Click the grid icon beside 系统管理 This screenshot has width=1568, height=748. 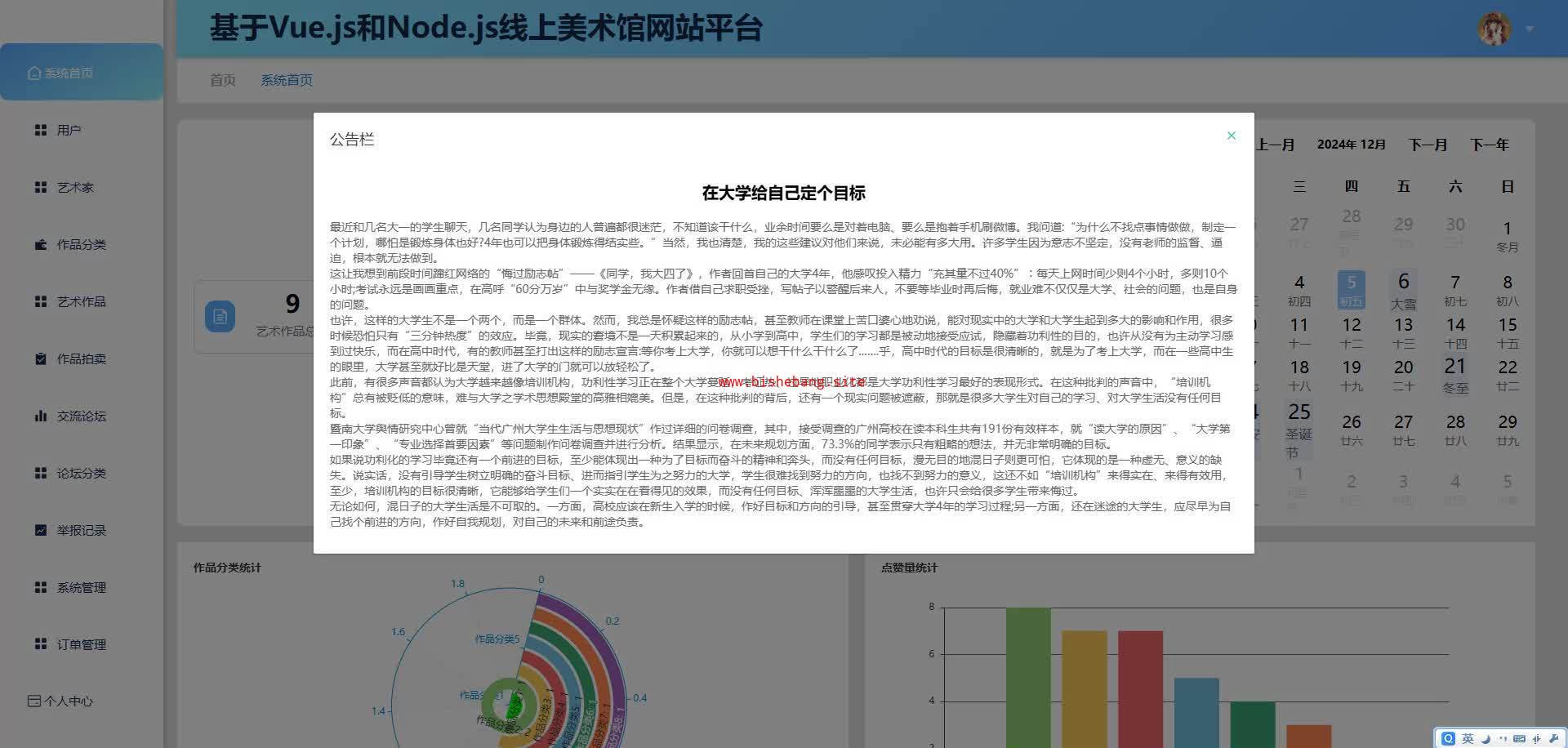[41, 587]
